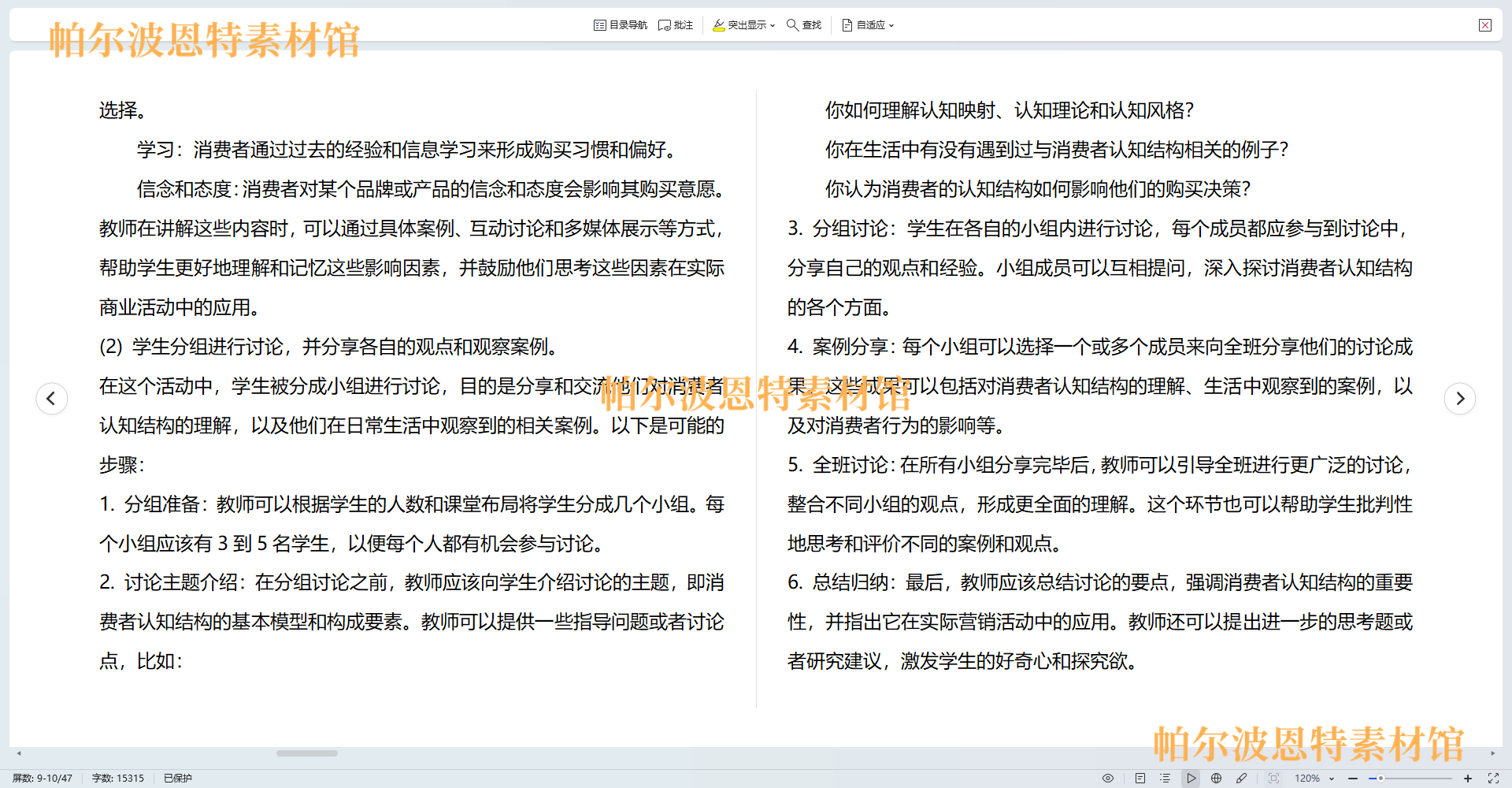Enter full screen with the expand icon
The image size is (1512, 788).
coord(1493,778)
